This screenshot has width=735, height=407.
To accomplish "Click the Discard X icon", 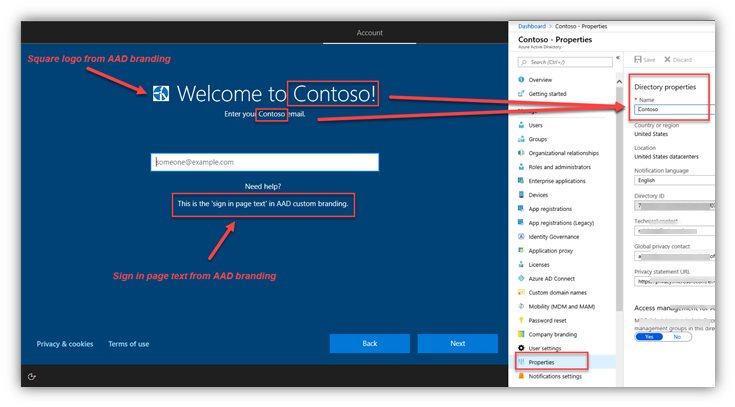I will pos(667,60).
